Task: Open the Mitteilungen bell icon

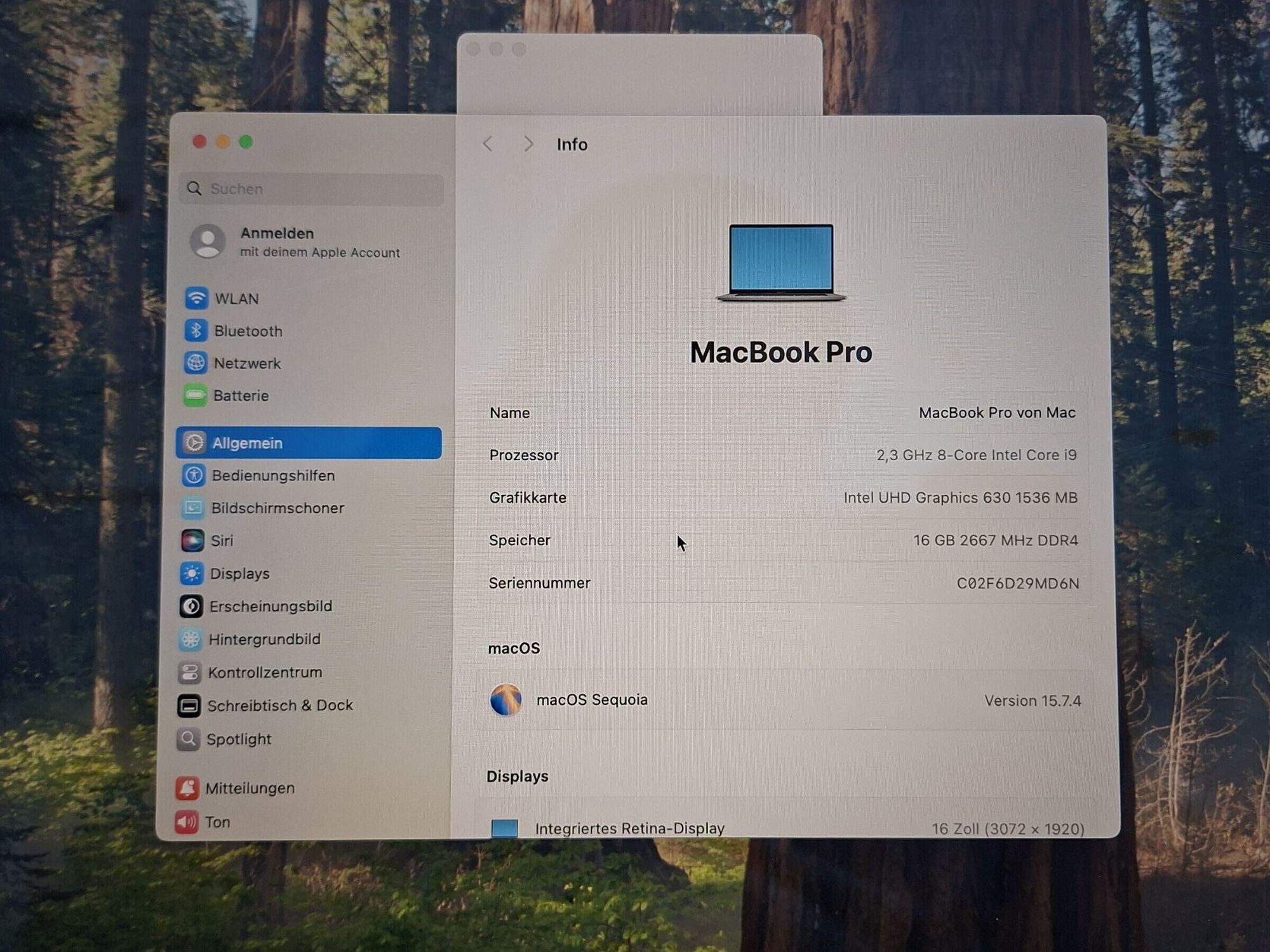Action: coord(187,788)
